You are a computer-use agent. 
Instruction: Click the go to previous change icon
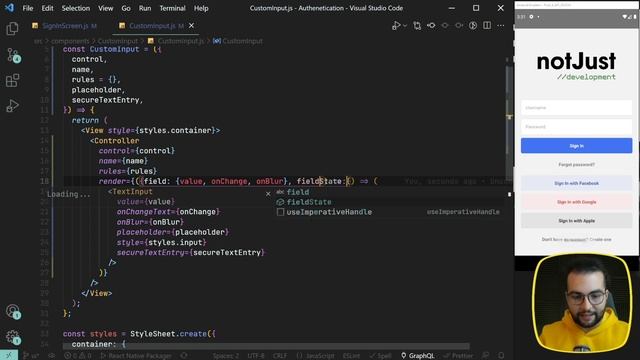[431, 26]
